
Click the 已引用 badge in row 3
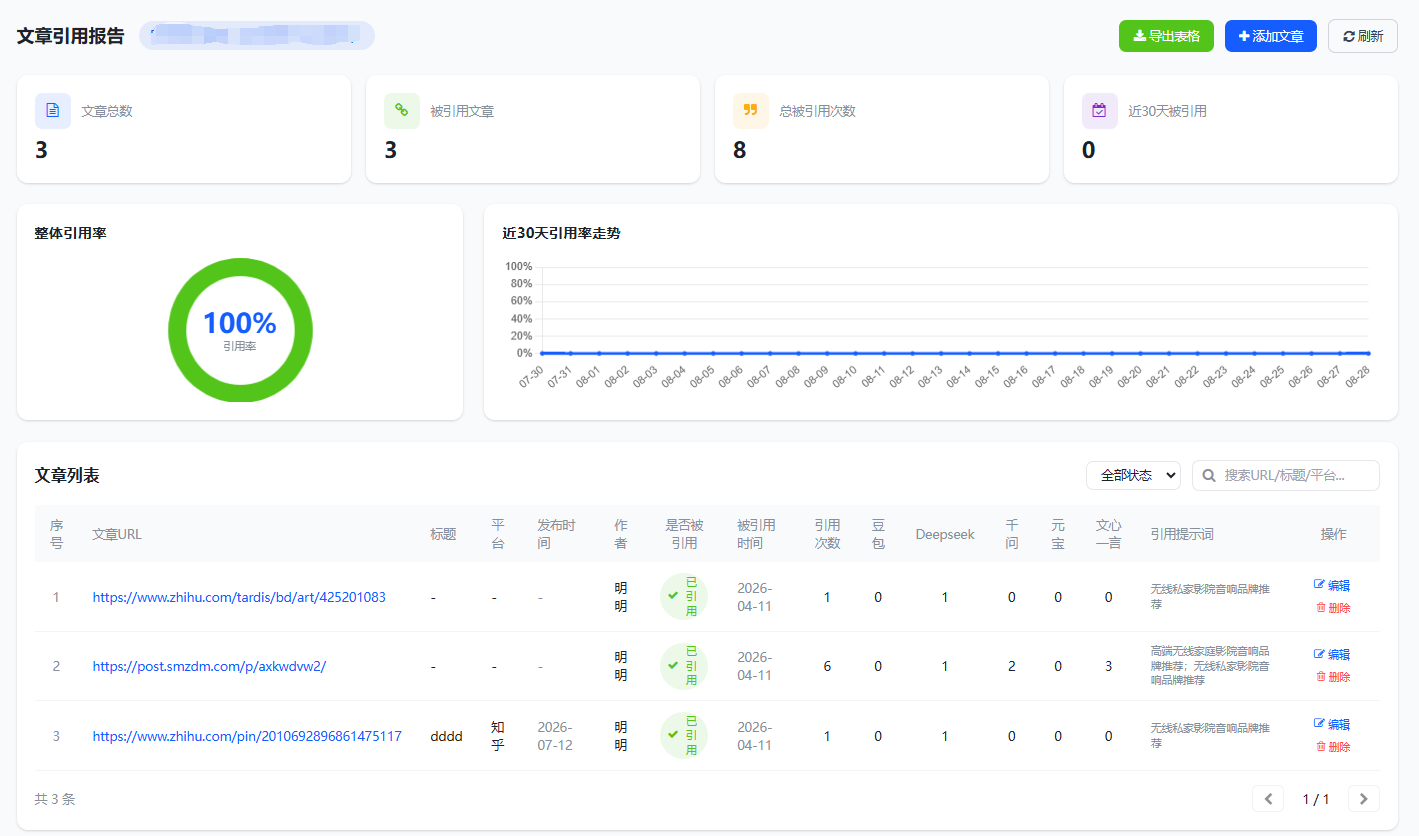684,735
